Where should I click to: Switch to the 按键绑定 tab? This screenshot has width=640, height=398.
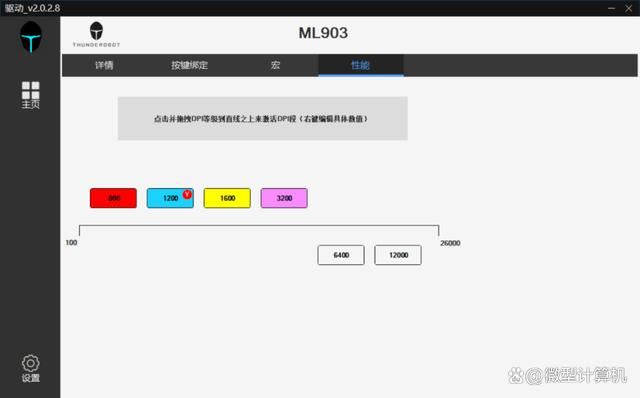pyautogui.click(x=189, y=65)
